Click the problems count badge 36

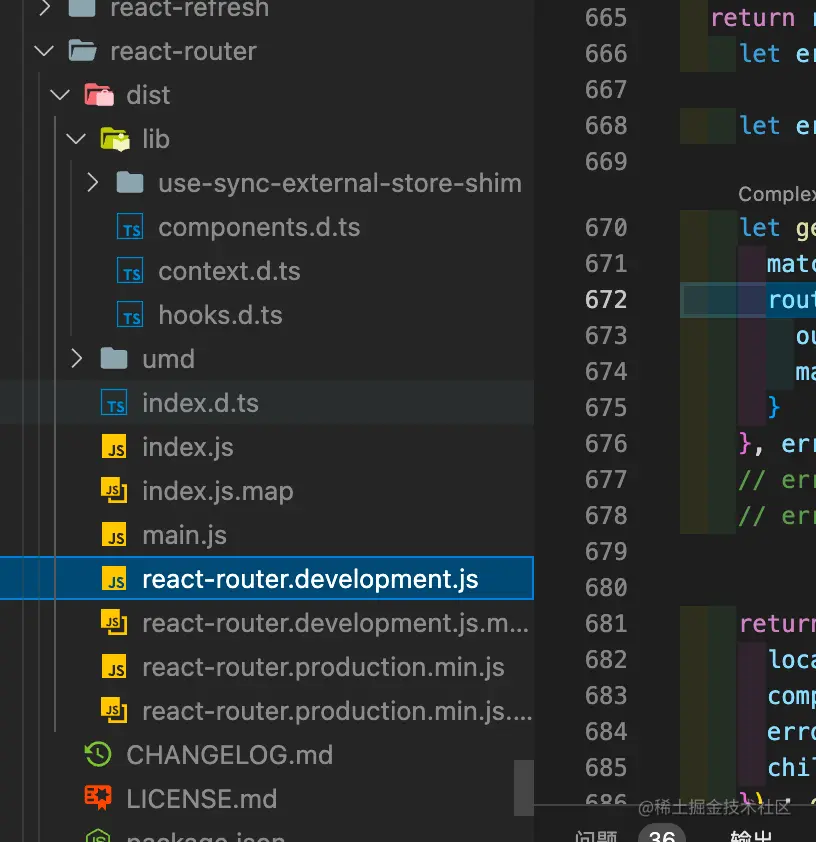662,836
